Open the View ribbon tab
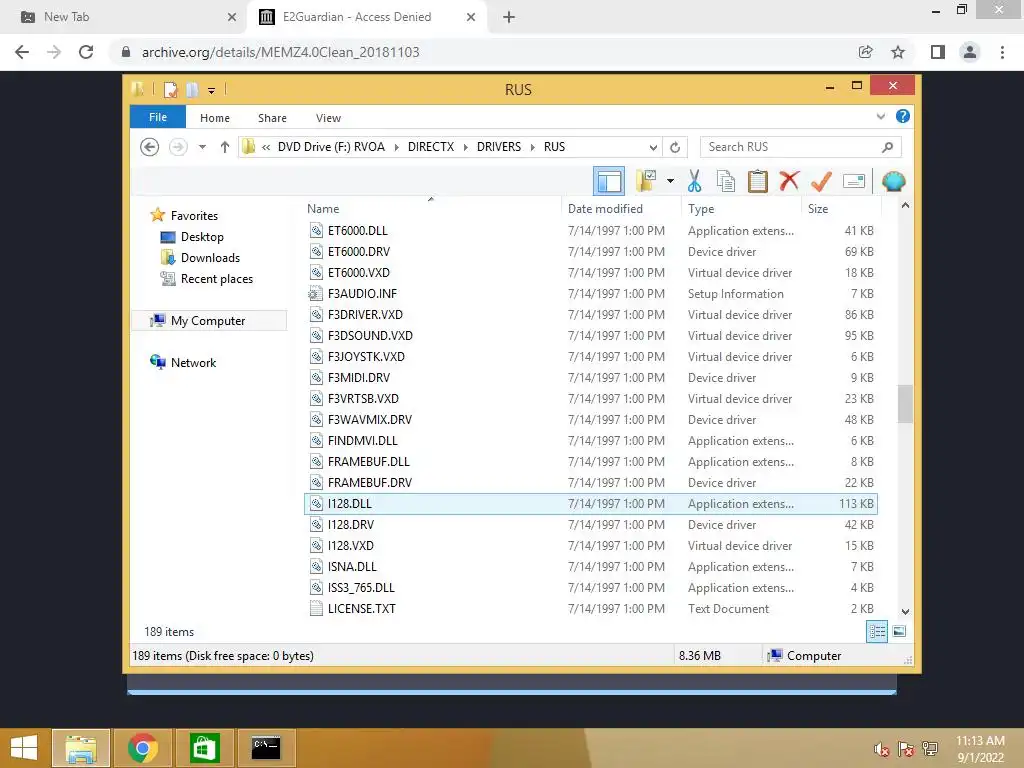The width and height of the screenshot is (1024, 768). 328,118
